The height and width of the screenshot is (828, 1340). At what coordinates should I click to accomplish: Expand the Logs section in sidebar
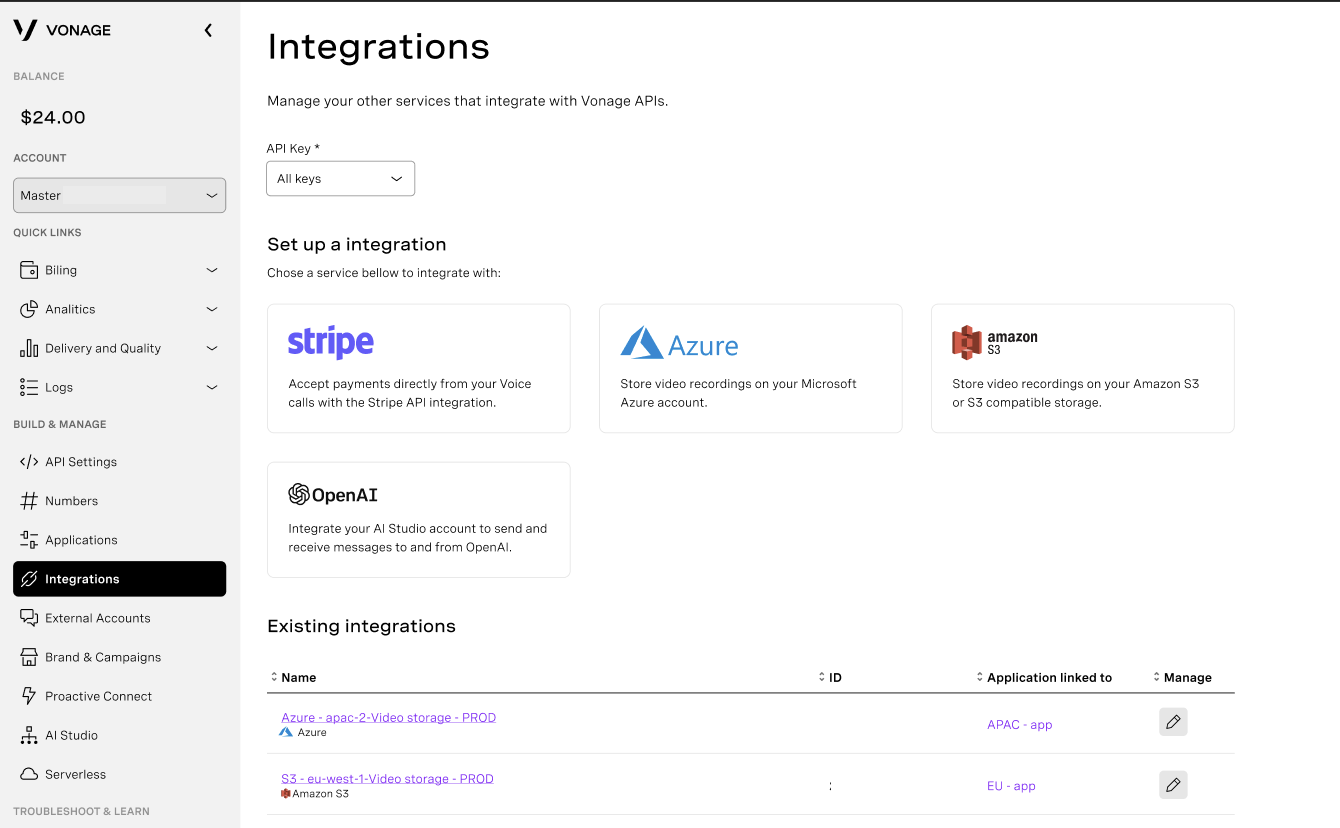211,388
